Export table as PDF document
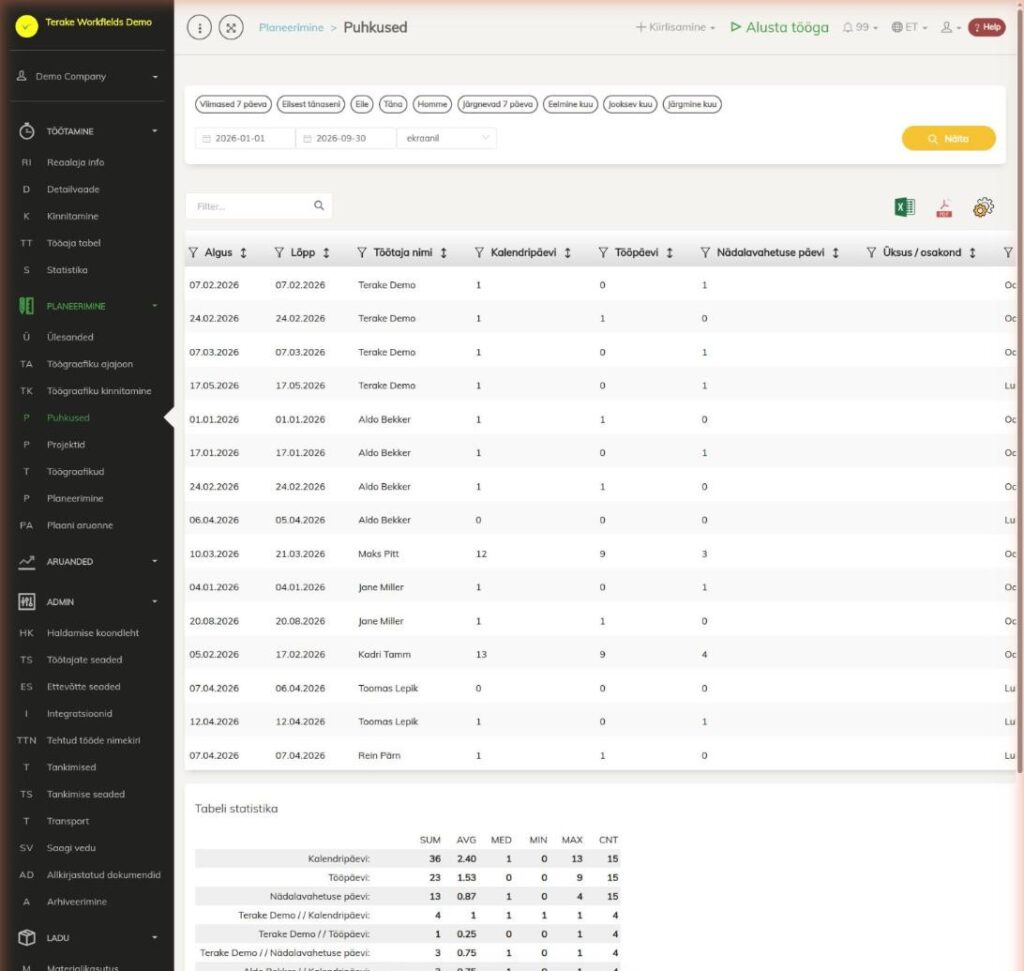Image resolution: width=1024 pixels, height=971 pixels. coord(944,208)
